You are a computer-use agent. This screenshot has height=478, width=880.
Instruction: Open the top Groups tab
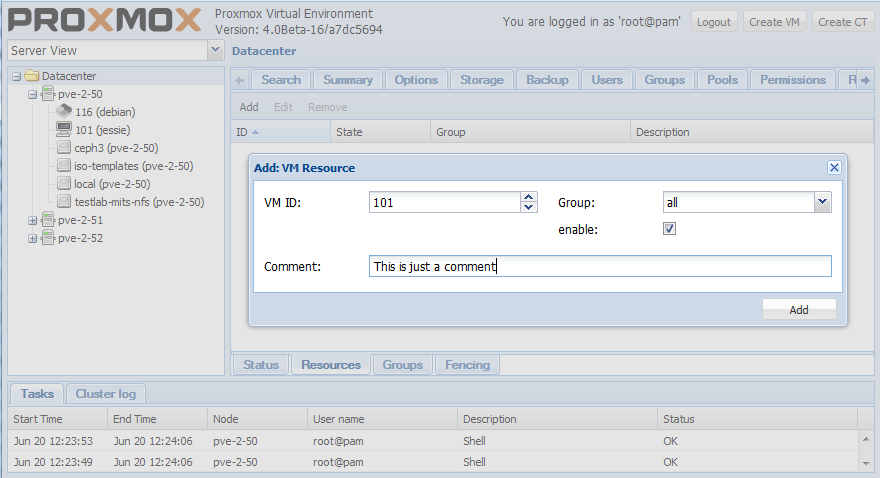[664, 80]
